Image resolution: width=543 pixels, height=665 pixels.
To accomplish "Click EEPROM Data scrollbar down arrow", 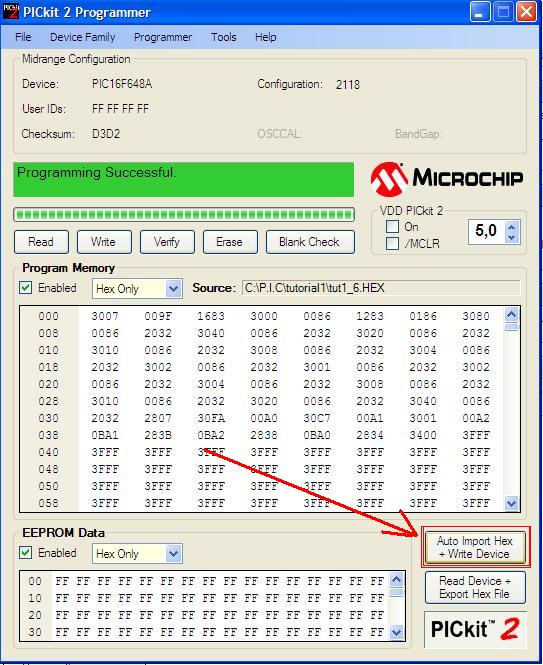I will point(397,632).
